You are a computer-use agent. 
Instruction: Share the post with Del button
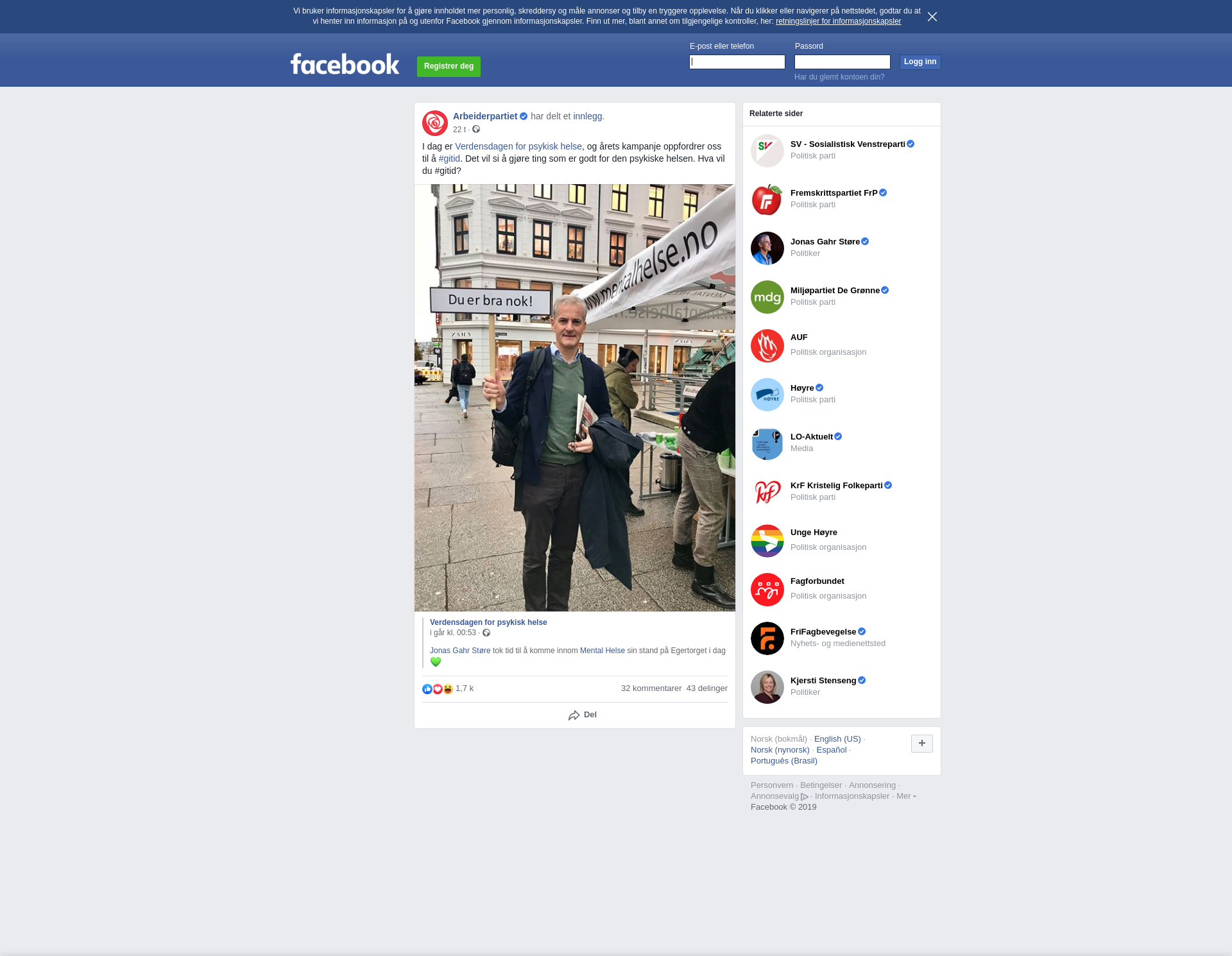click(x=582, y=715)
